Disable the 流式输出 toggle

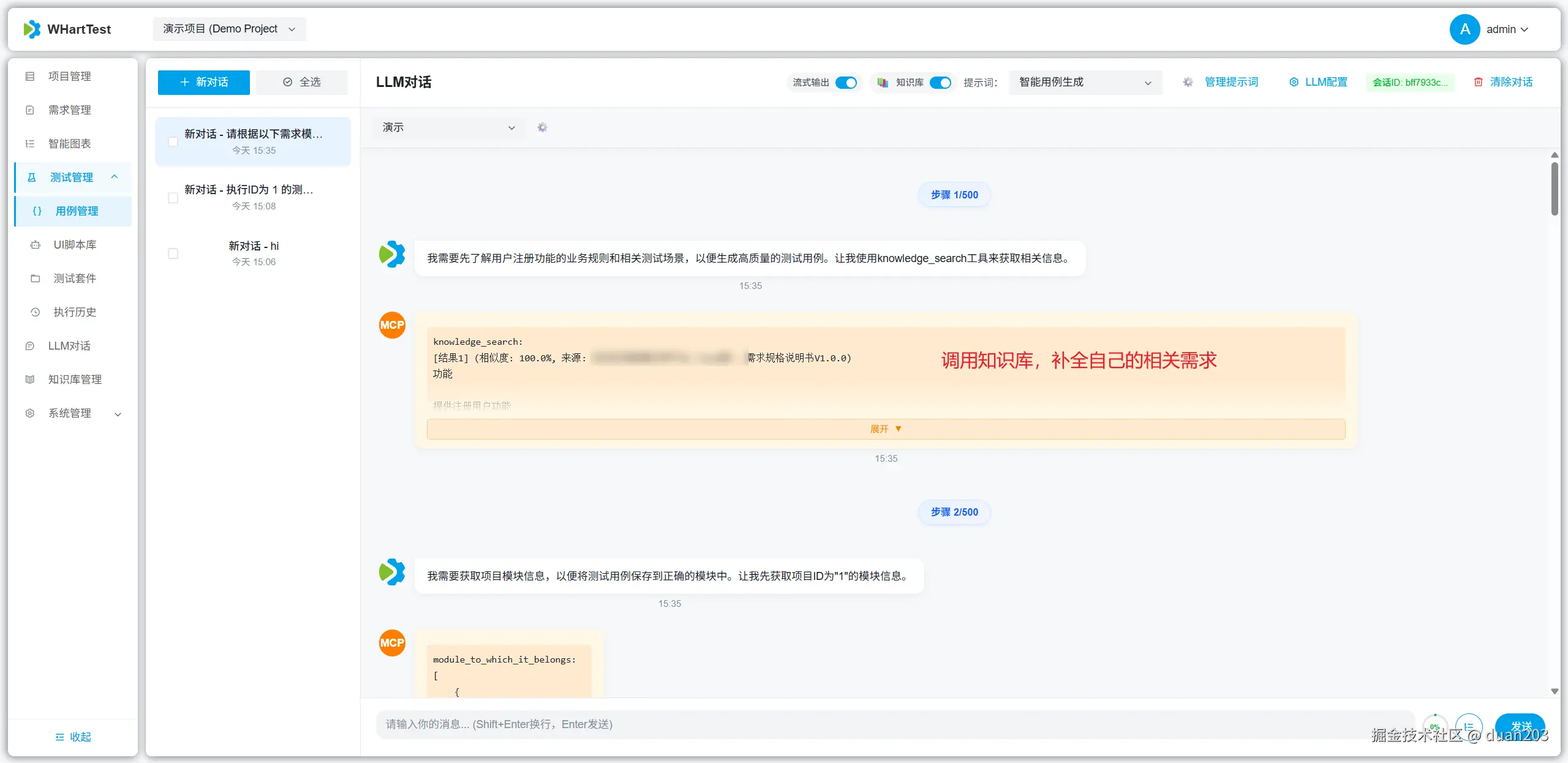pos(846,82)
